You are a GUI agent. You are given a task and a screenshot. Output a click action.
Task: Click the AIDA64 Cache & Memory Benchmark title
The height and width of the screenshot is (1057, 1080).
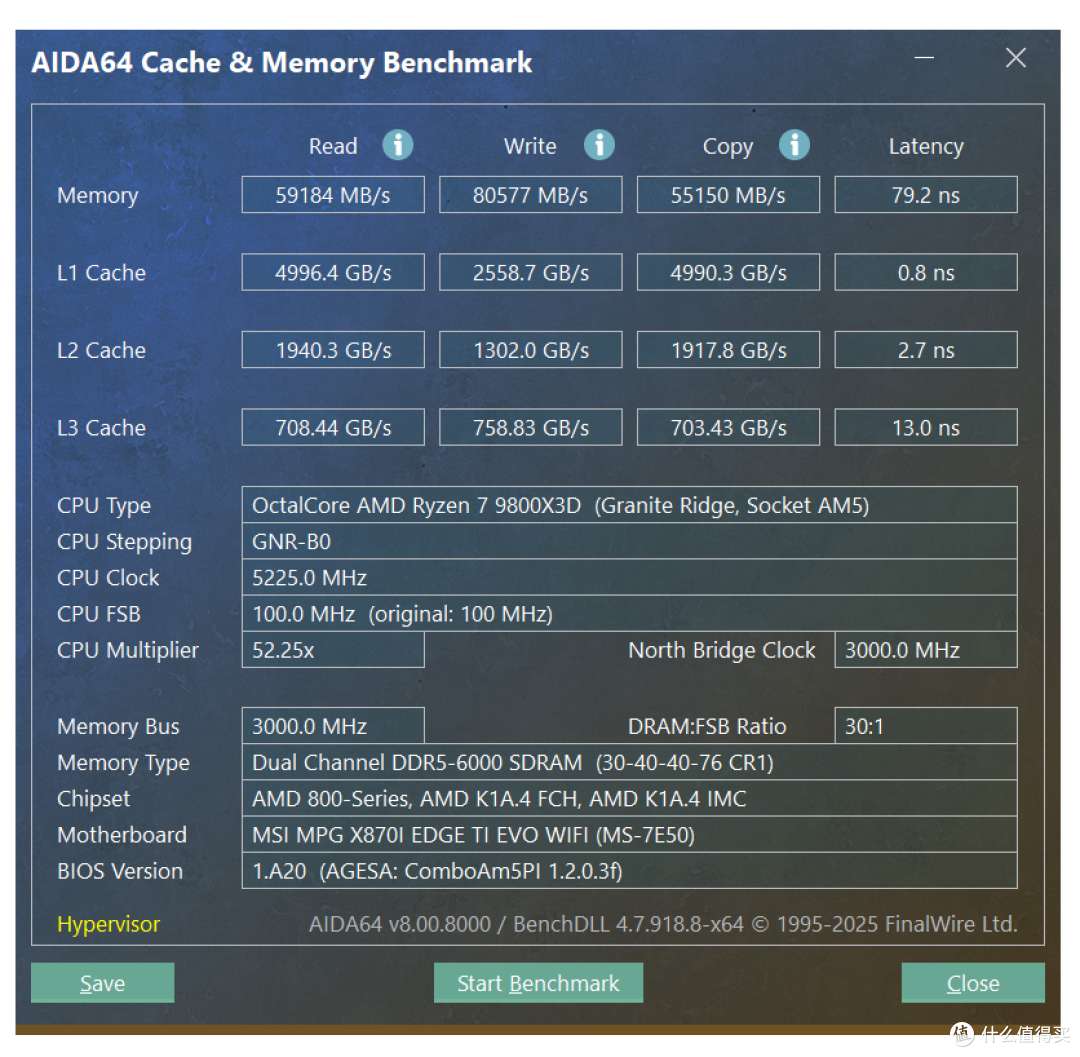click(x=282, y=63)
